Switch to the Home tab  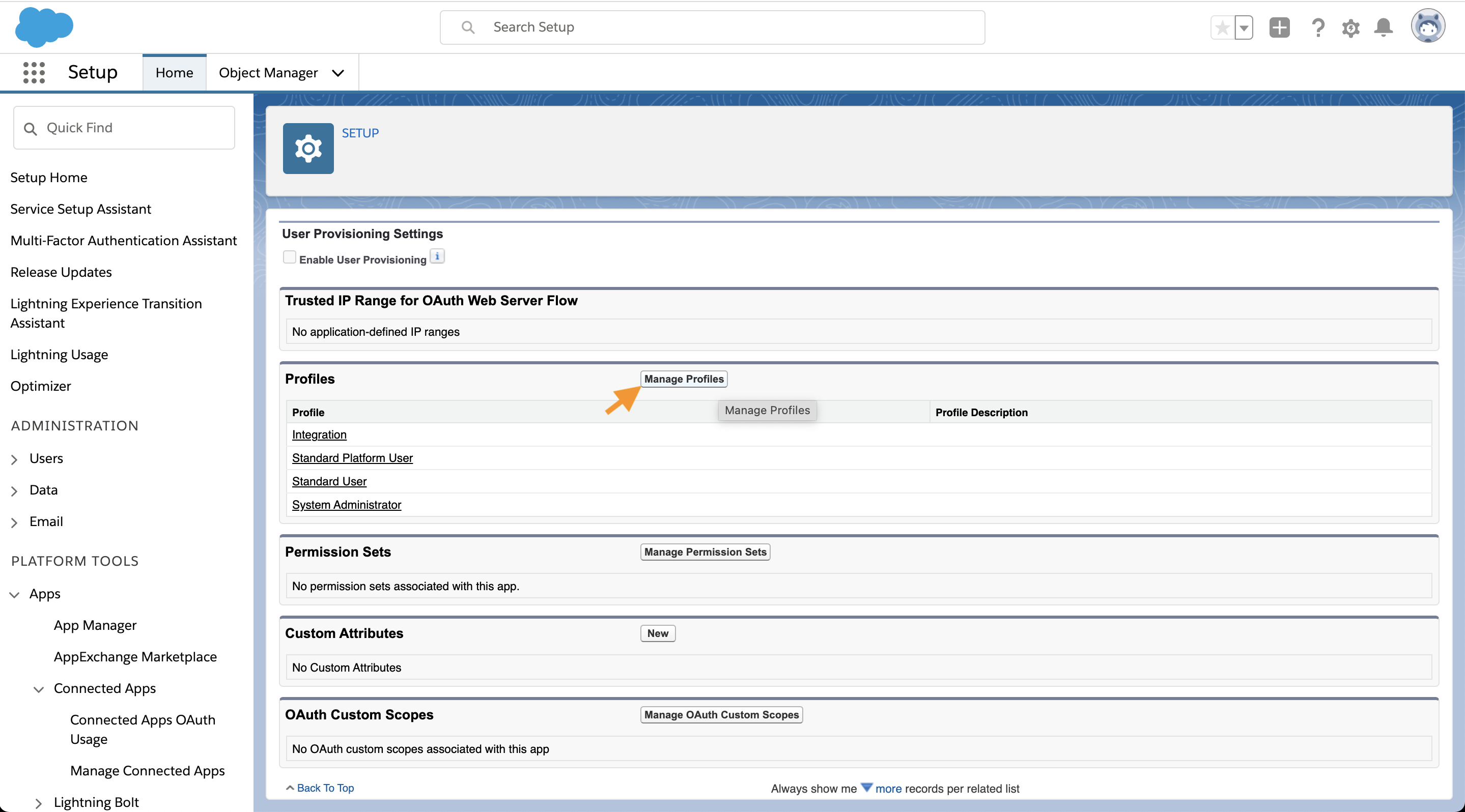pyautogui.click(x=174, y=73)
